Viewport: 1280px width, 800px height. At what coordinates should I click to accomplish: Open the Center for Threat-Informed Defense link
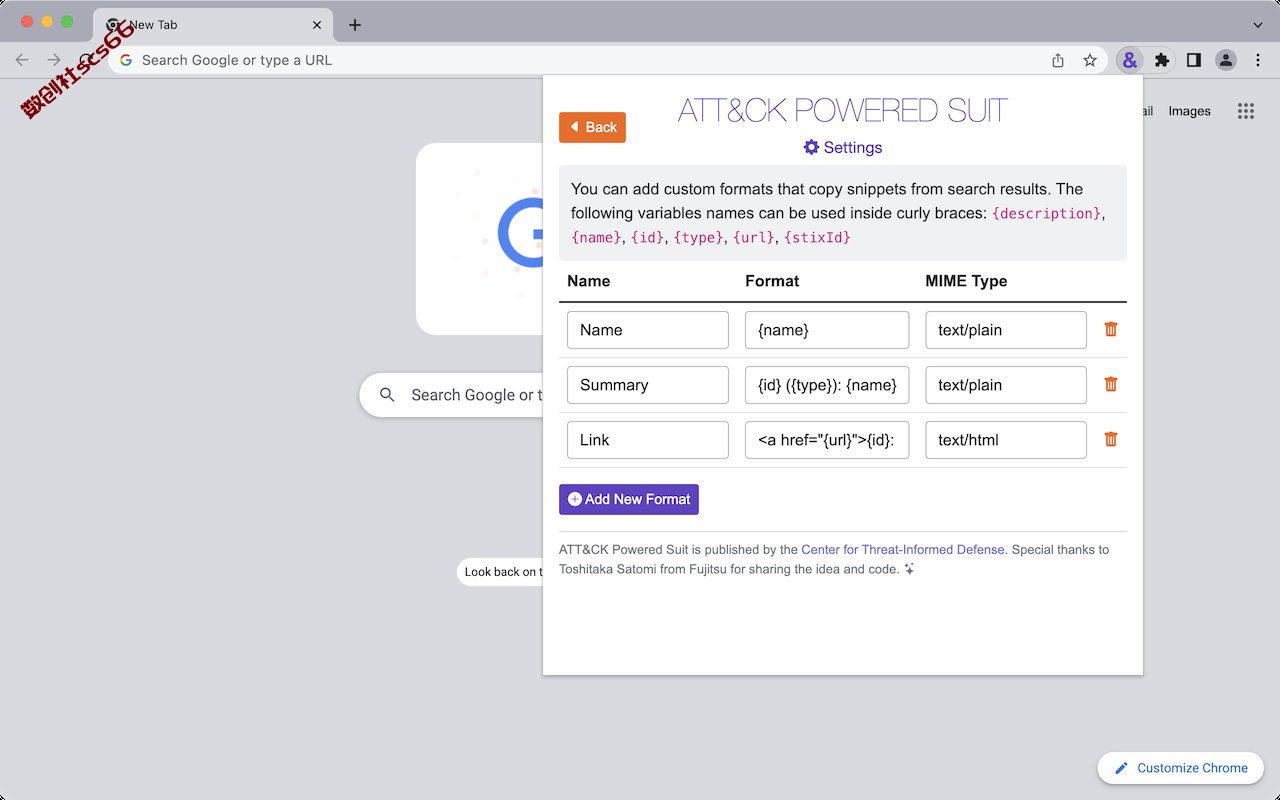coord(902,549)
